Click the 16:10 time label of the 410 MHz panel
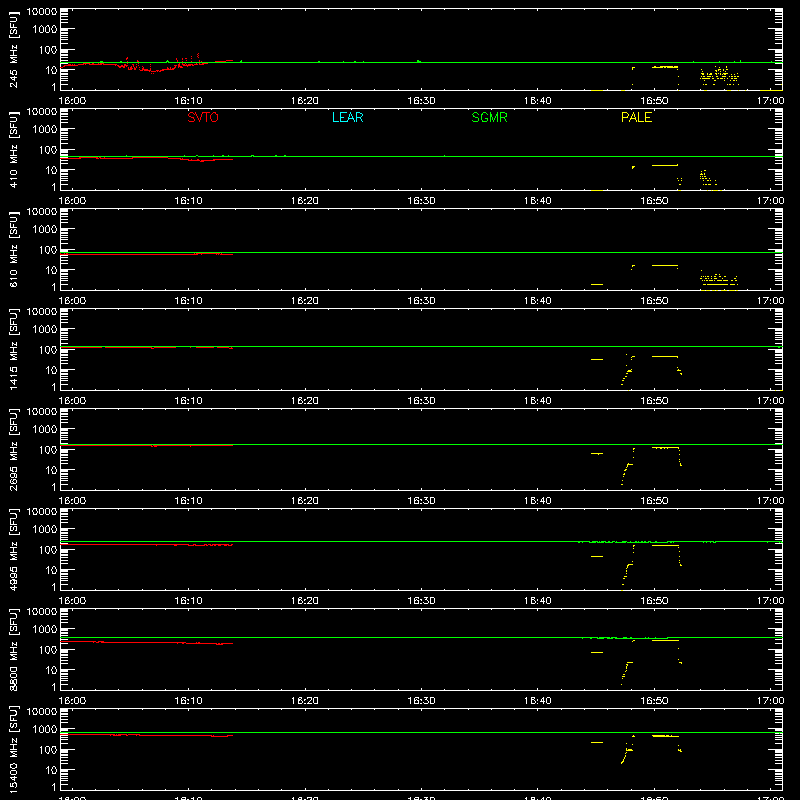 [189, 201]
